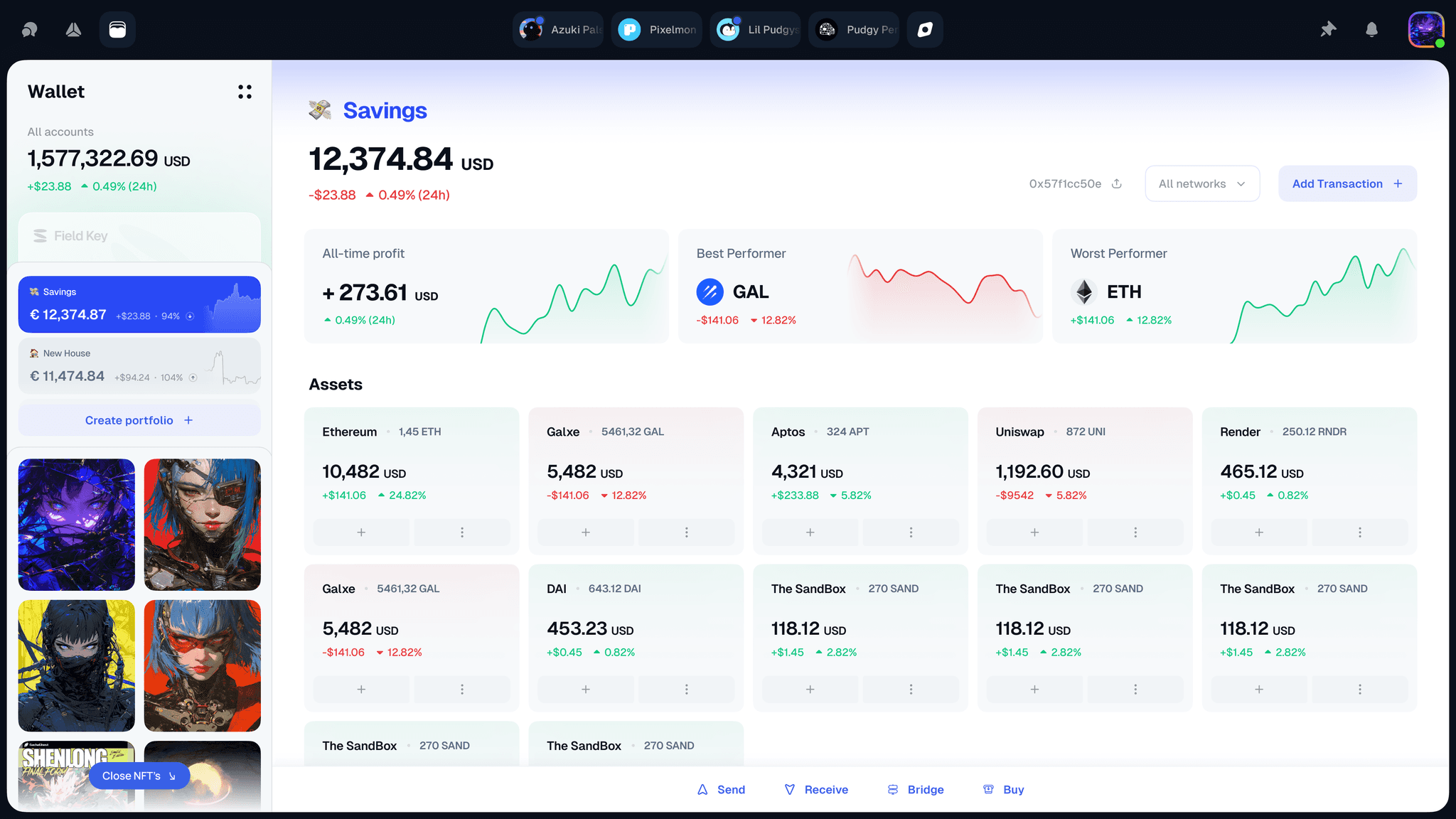Open Aptos card three-dot options menu
Viewport: 1456px width, 819px height.
(911, 532)
